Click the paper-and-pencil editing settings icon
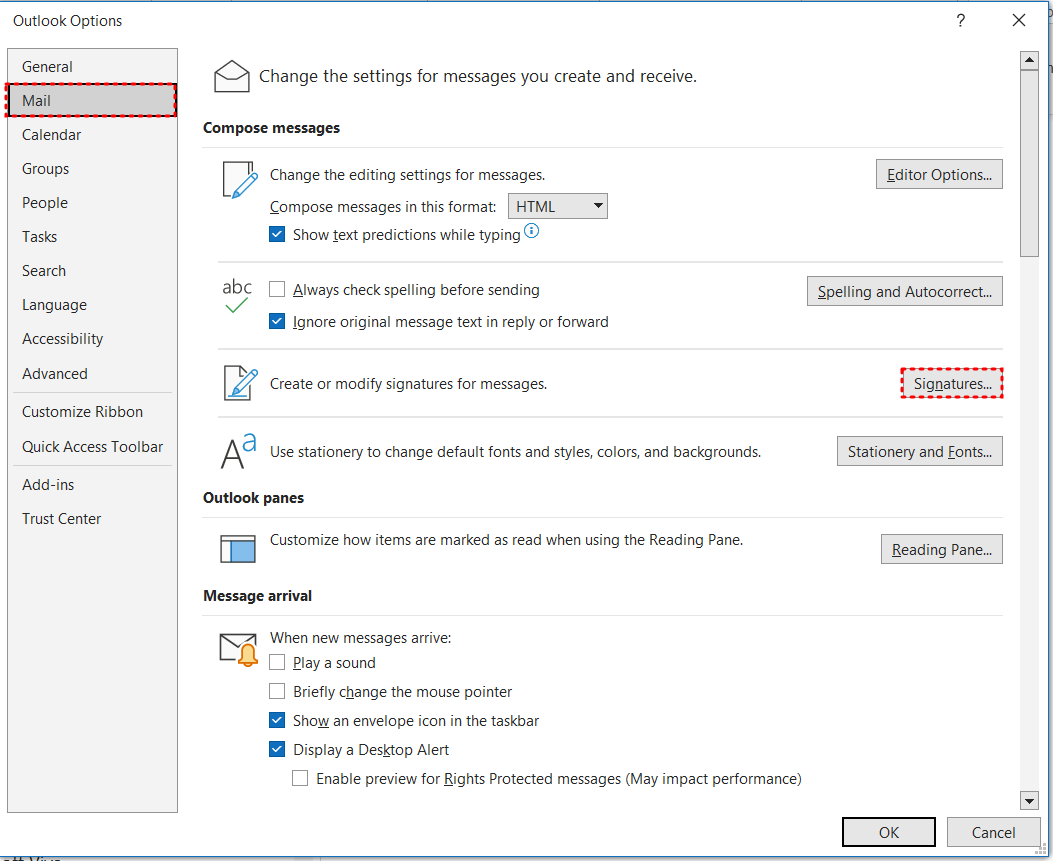Image resolution: width=1053 pixels, height=861 pixels. pos(240,180)
